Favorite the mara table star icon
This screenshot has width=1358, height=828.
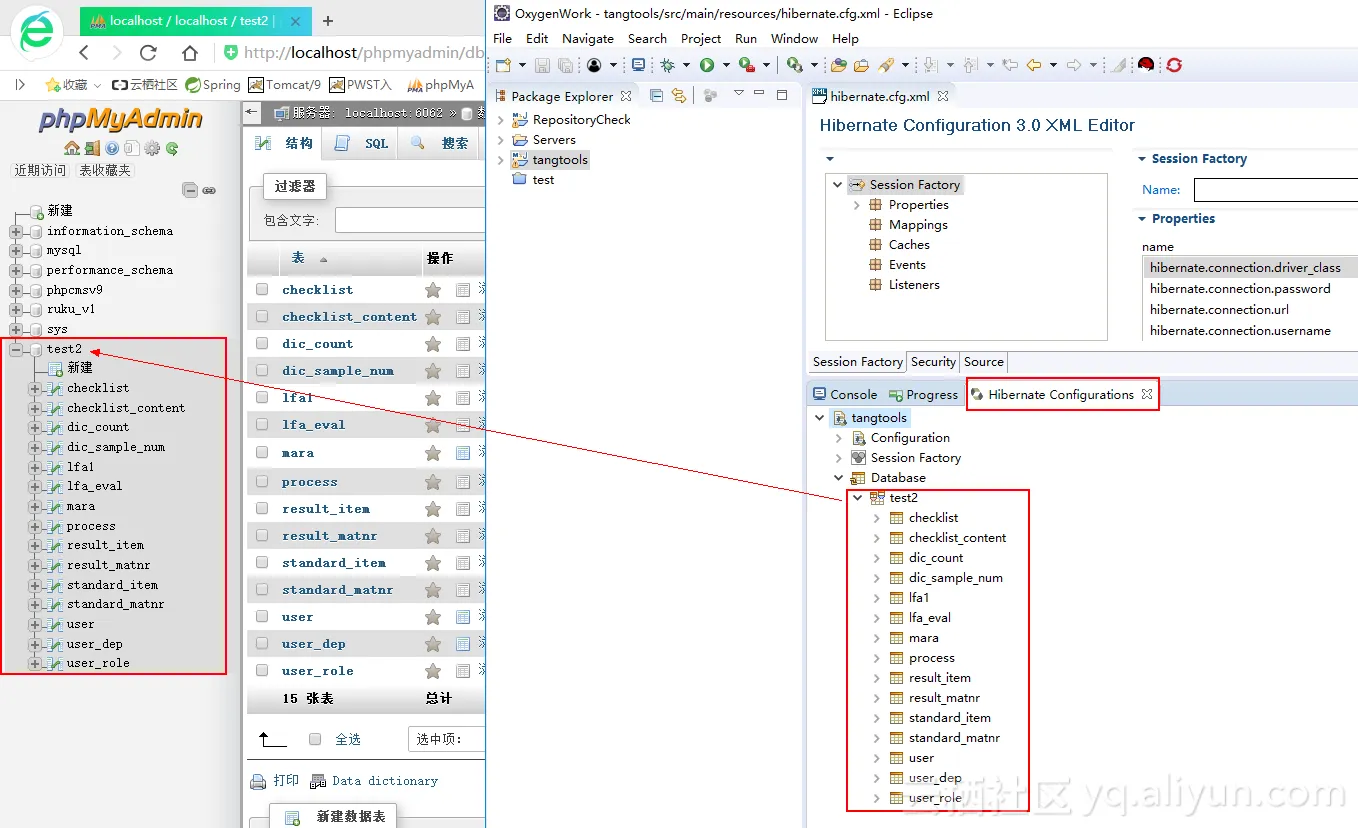tap(433, 453)
